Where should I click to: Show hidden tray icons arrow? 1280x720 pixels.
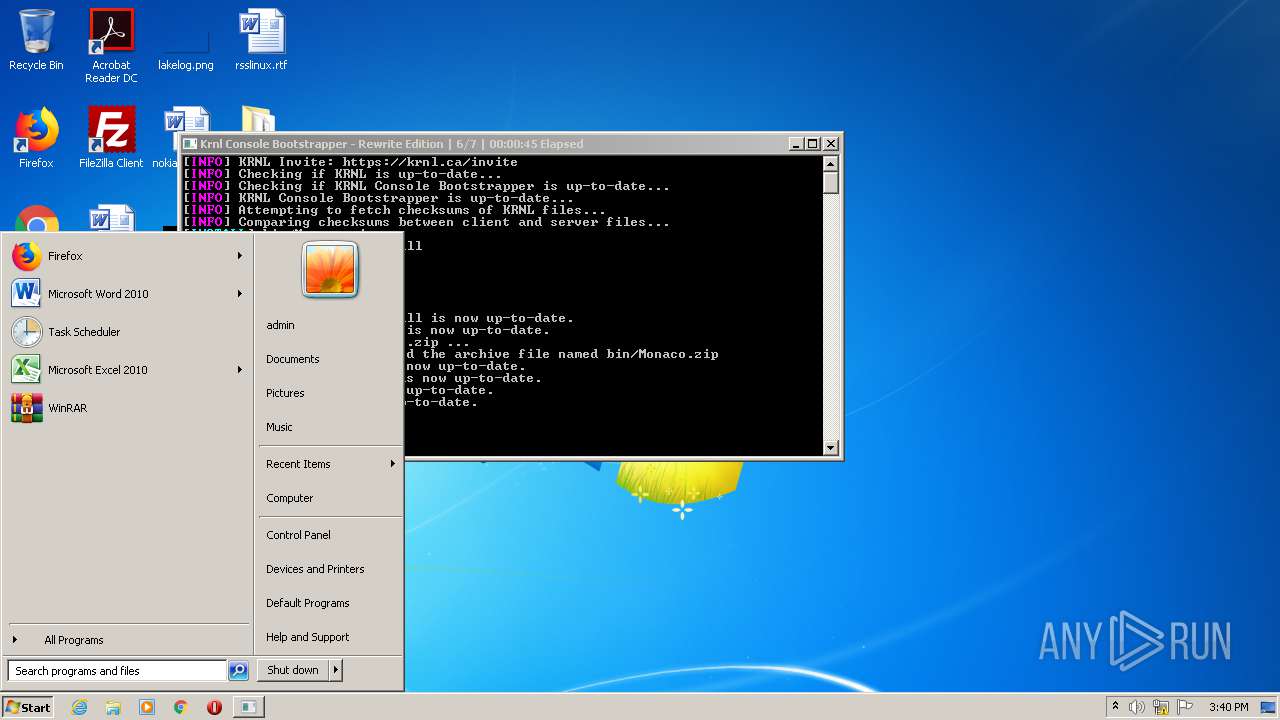(1116, 707)
